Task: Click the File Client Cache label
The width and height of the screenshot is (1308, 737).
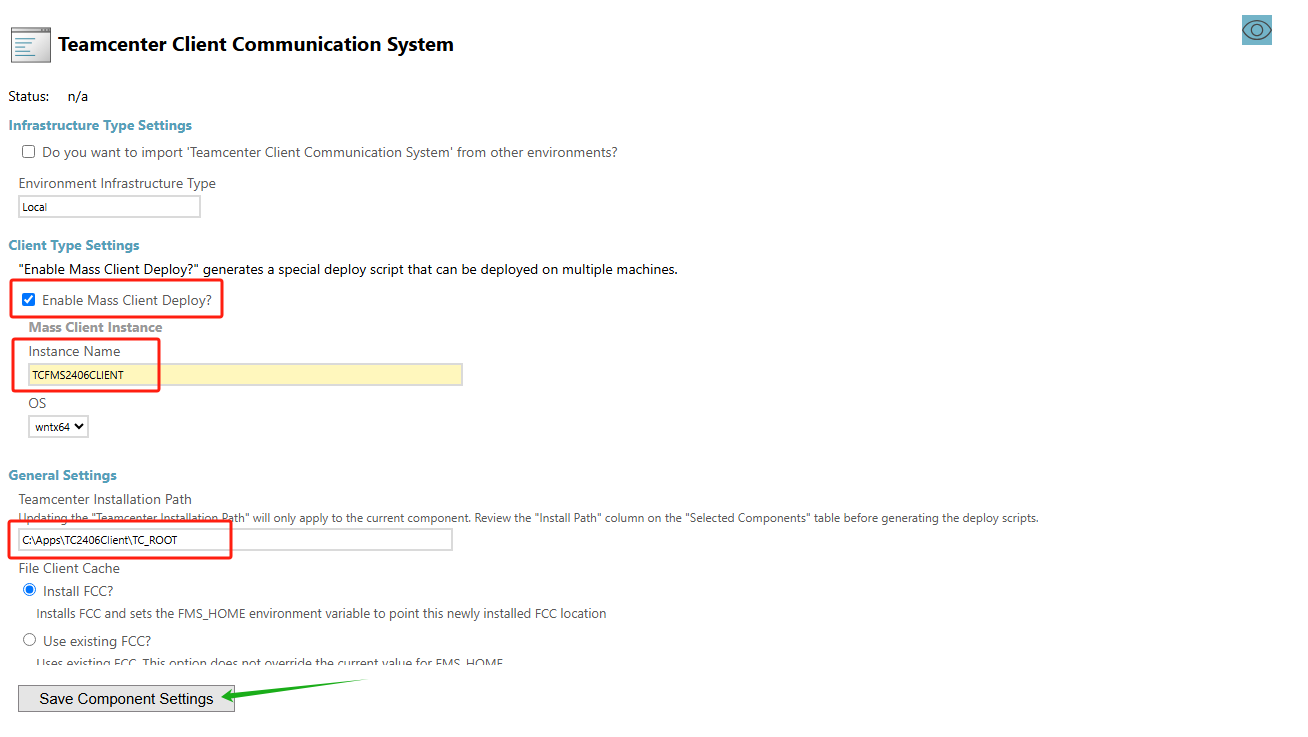Action: (69, 569)
